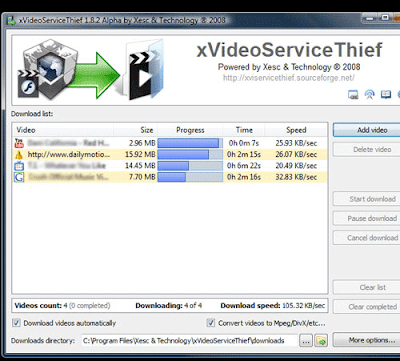The image size is (400, 361).
Task: Click the 0h 2m 16s time cell
Action: pos(244,177)
